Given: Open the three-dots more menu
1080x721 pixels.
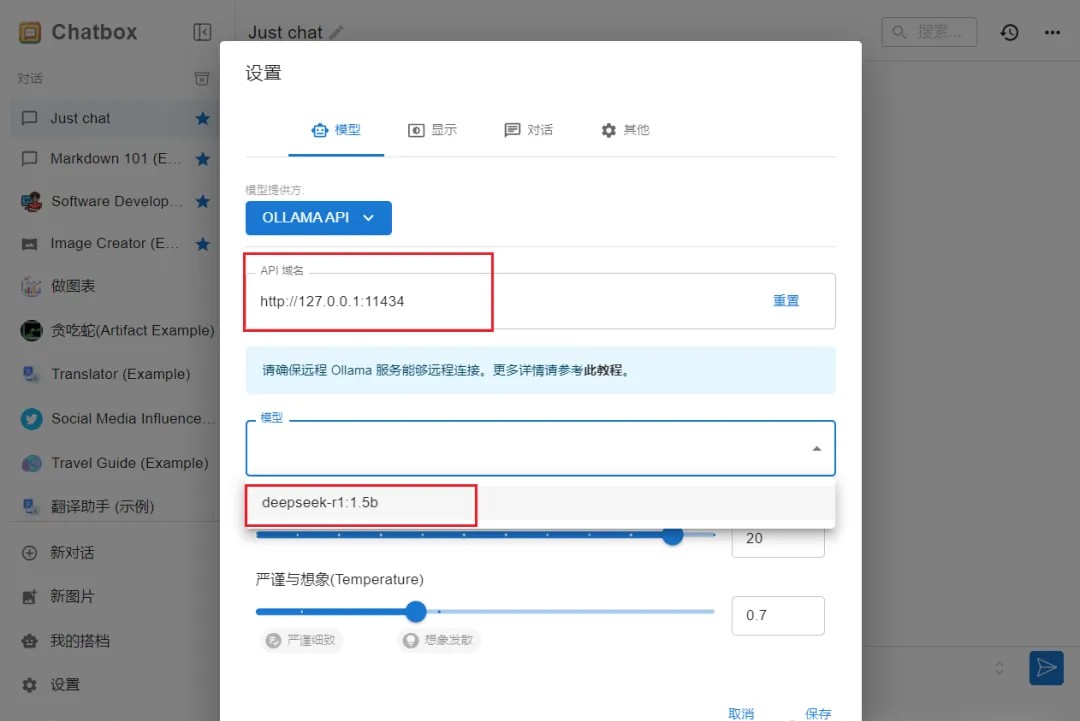Looking at the screenshot, I should (x=1052, y=32).
